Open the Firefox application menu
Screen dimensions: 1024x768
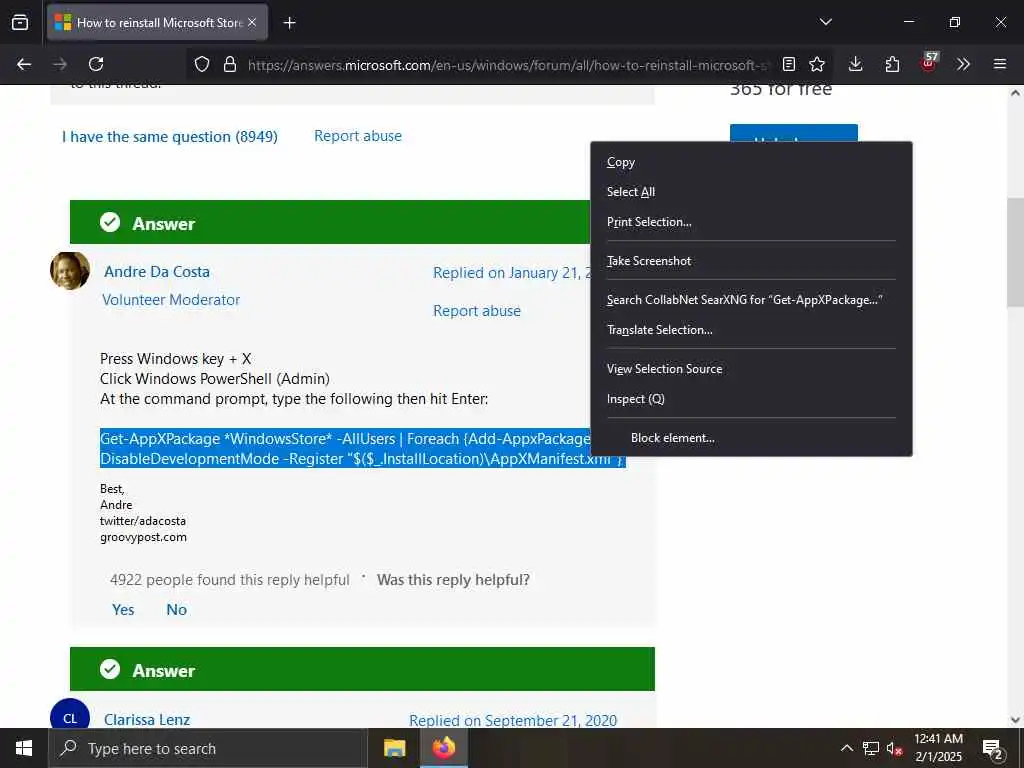point(1000,64)
